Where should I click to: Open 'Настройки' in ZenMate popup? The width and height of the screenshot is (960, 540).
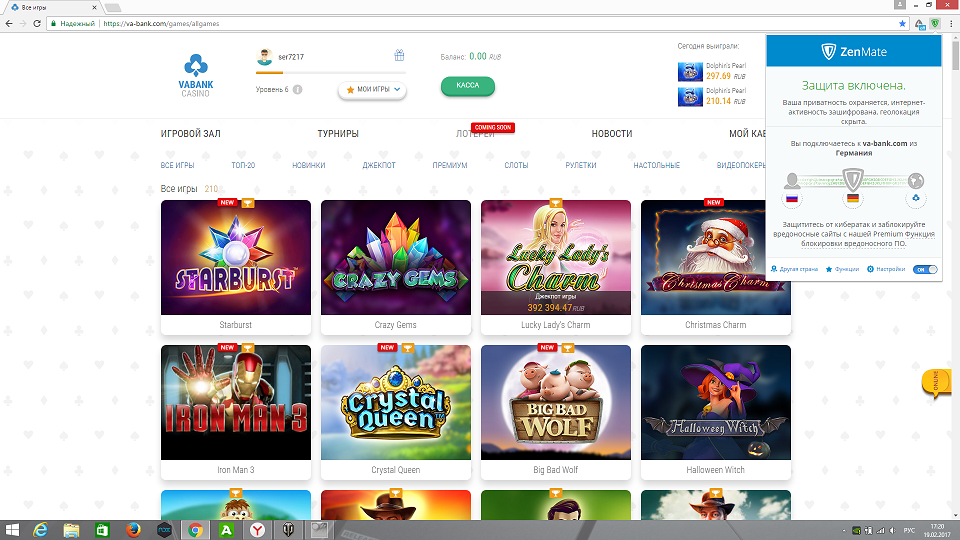pyautogui.click(x=886, y=269)
